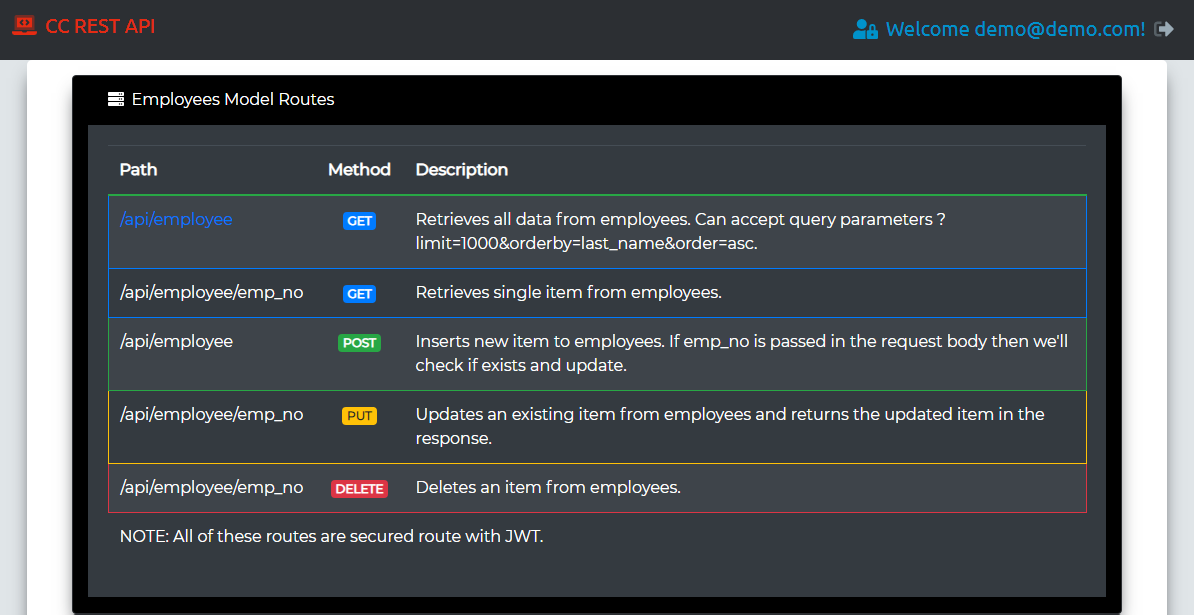Click the user lock icon beside Welcome
This screenshot has width=1194, height=615.
pos(865,29)
